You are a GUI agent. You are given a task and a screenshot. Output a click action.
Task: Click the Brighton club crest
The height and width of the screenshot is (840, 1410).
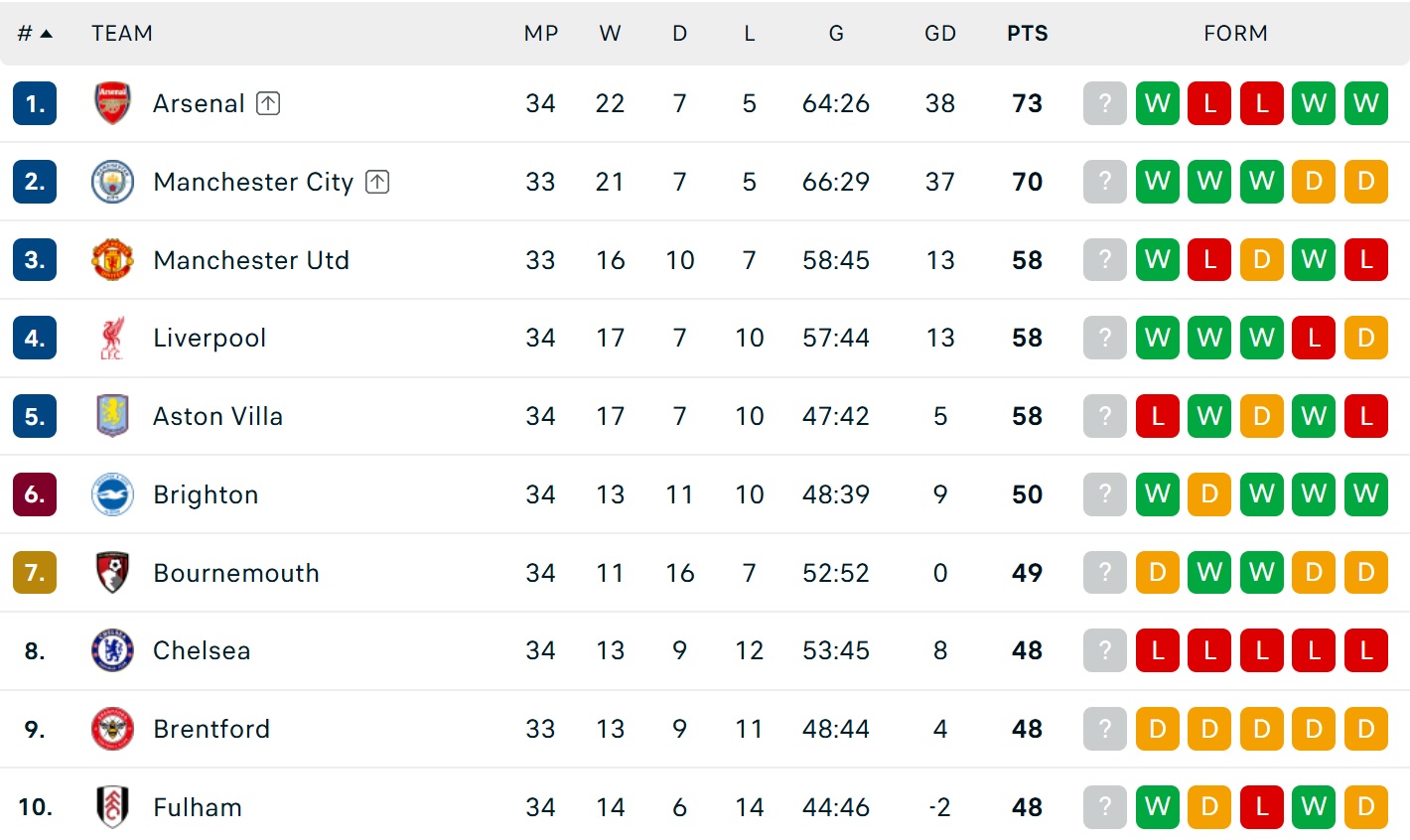tap(112, 494)
